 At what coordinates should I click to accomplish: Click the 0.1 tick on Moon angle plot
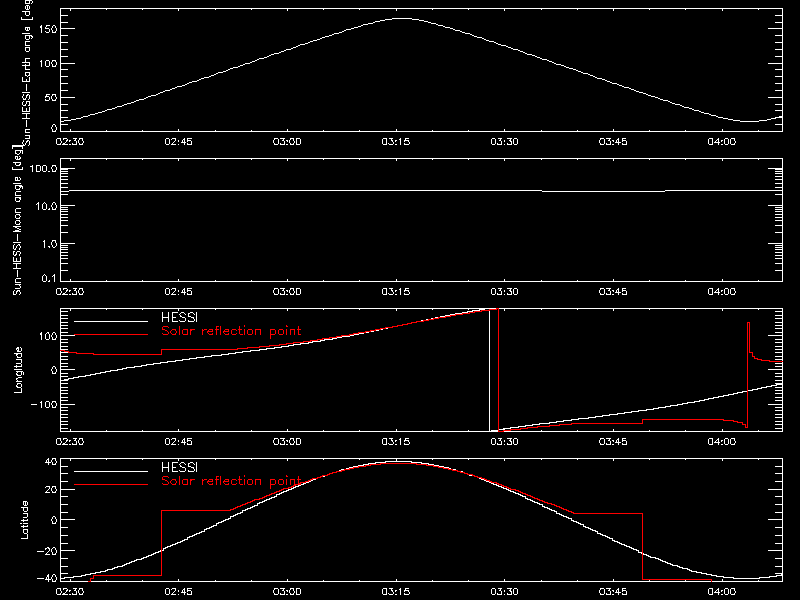[x=49, y=279]
